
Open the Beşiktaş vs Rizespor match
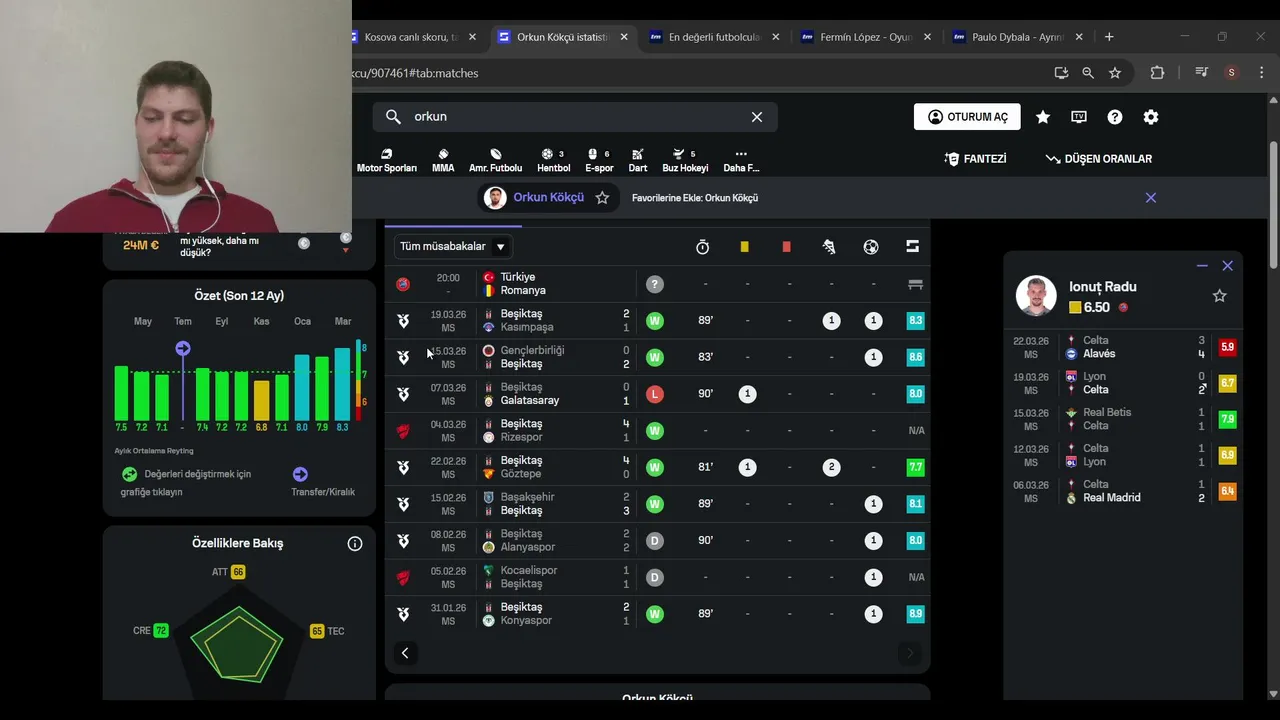[x=657, y=431]
